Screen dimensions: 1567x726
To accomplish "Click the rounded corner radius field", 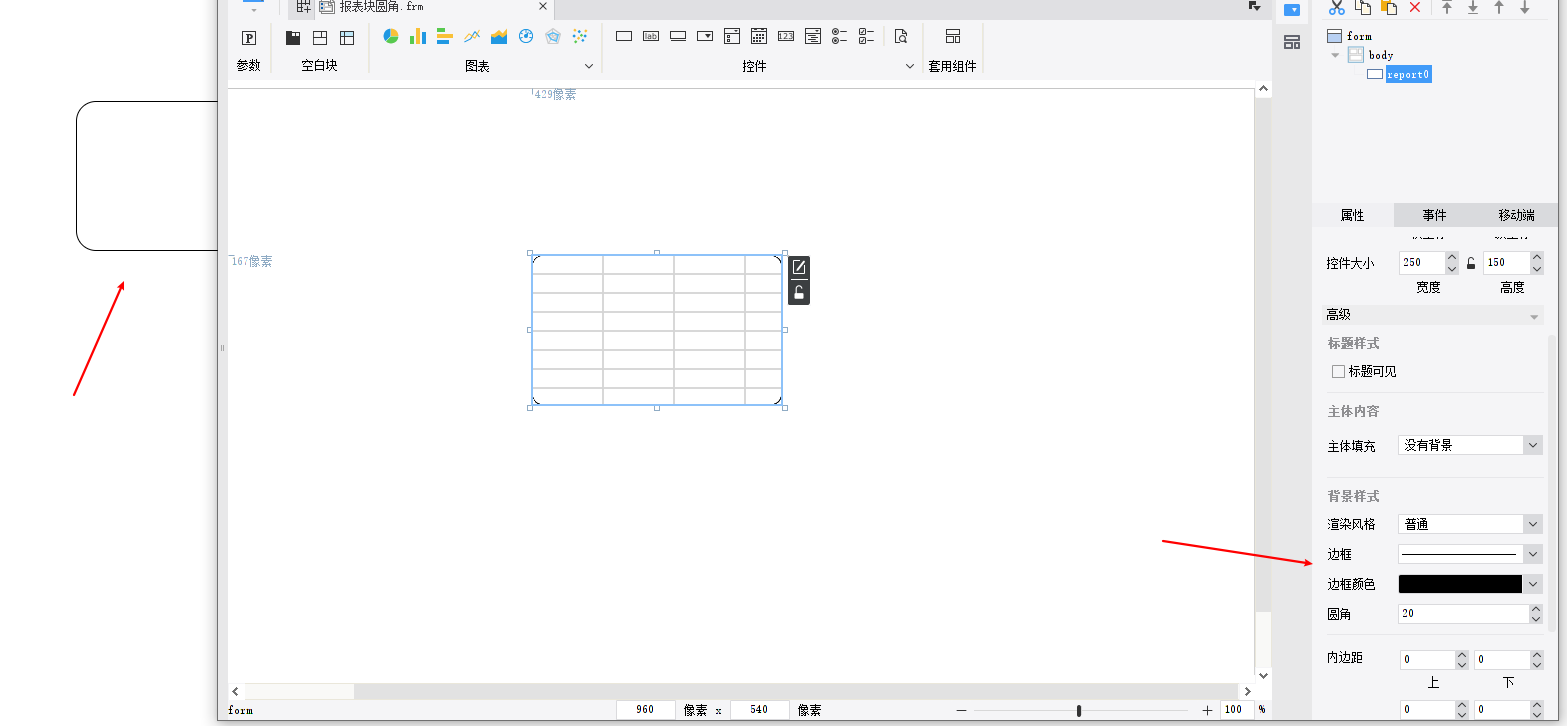I will pyautogui.click(x=1463, y=614).
